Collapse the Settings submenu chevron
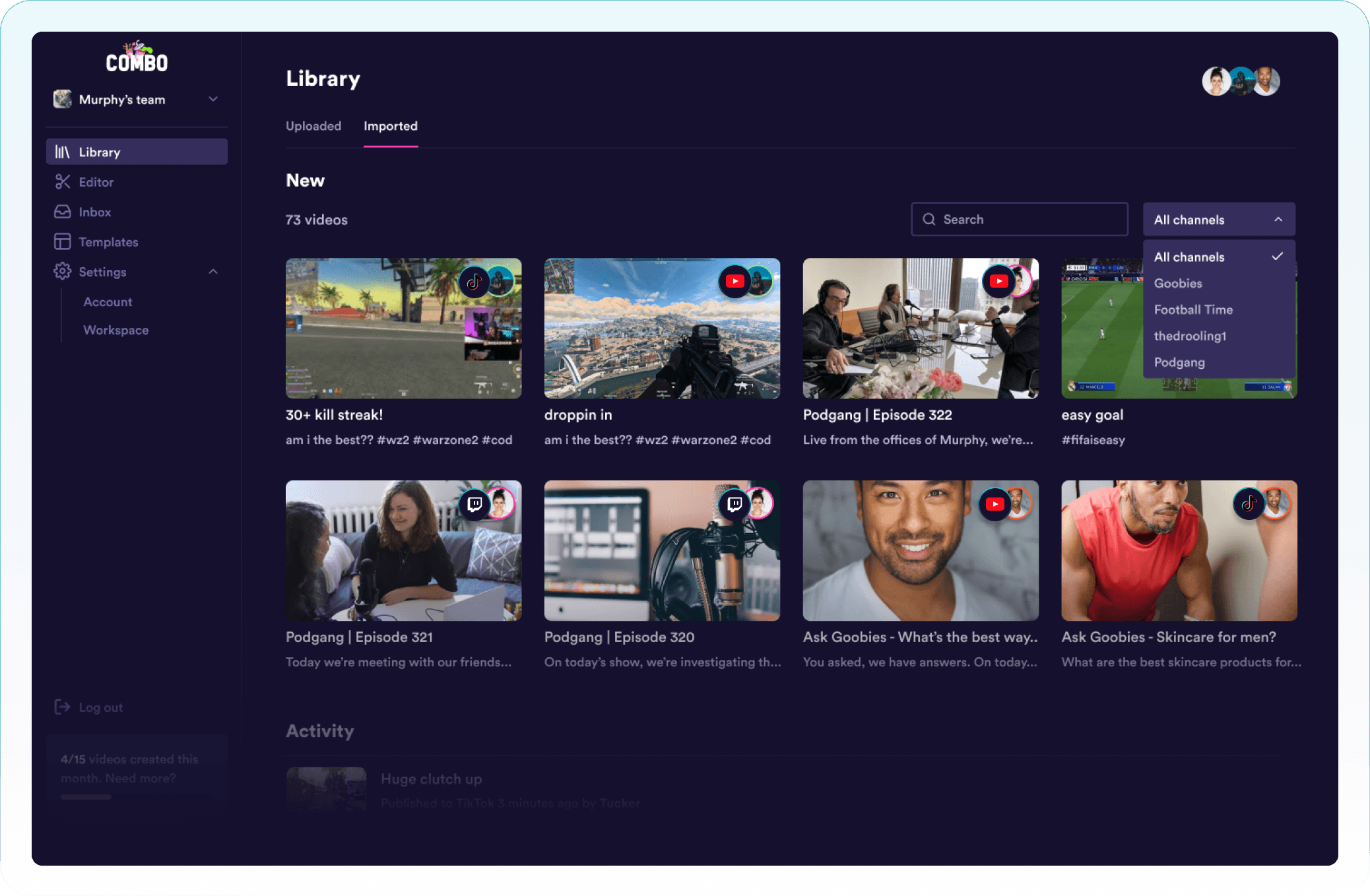 point(213,271)
